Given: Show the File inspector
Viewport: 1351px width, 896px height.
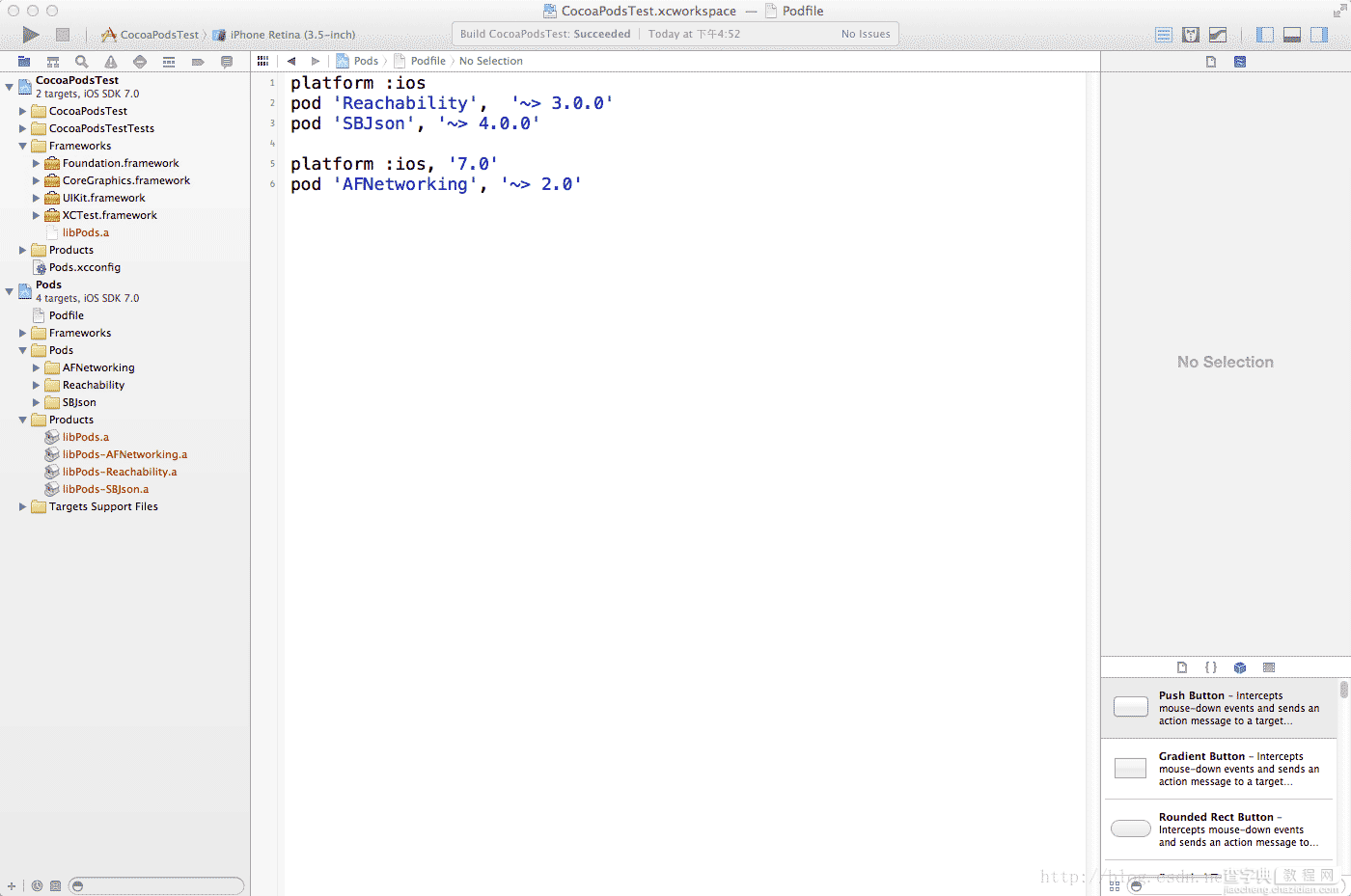Looking at the screenshot, I should (1211, 62).
